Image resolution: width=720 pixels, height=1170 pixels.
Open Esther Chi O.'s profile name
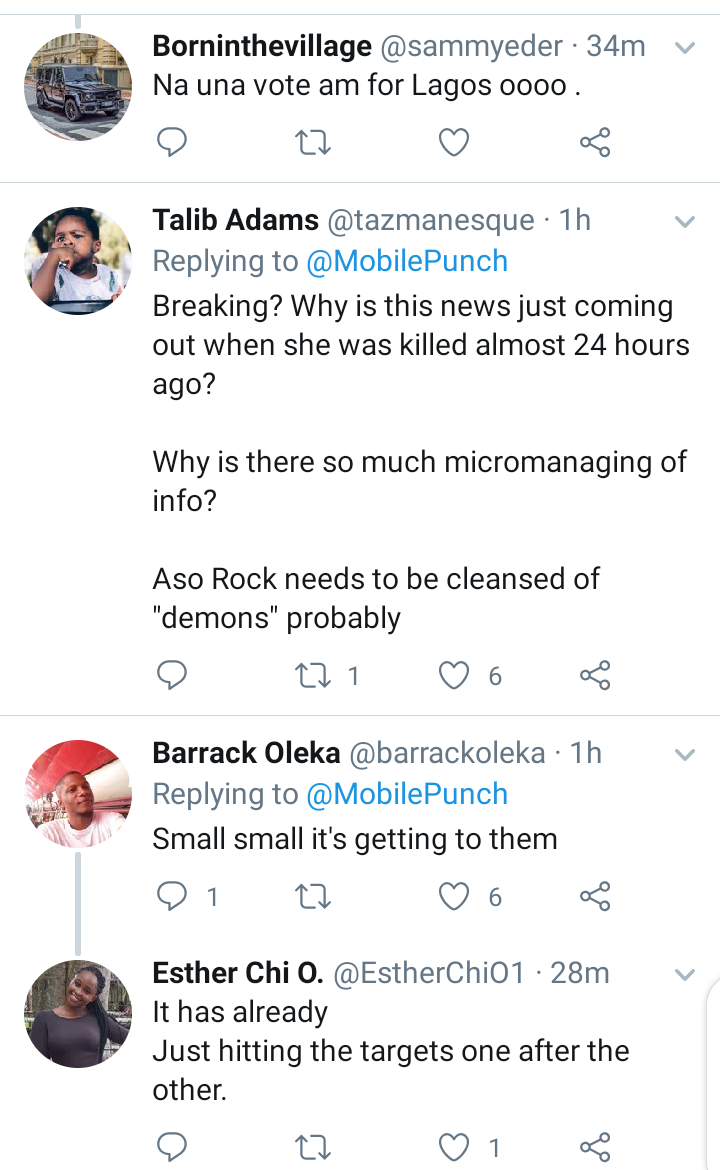click(238, 972)
